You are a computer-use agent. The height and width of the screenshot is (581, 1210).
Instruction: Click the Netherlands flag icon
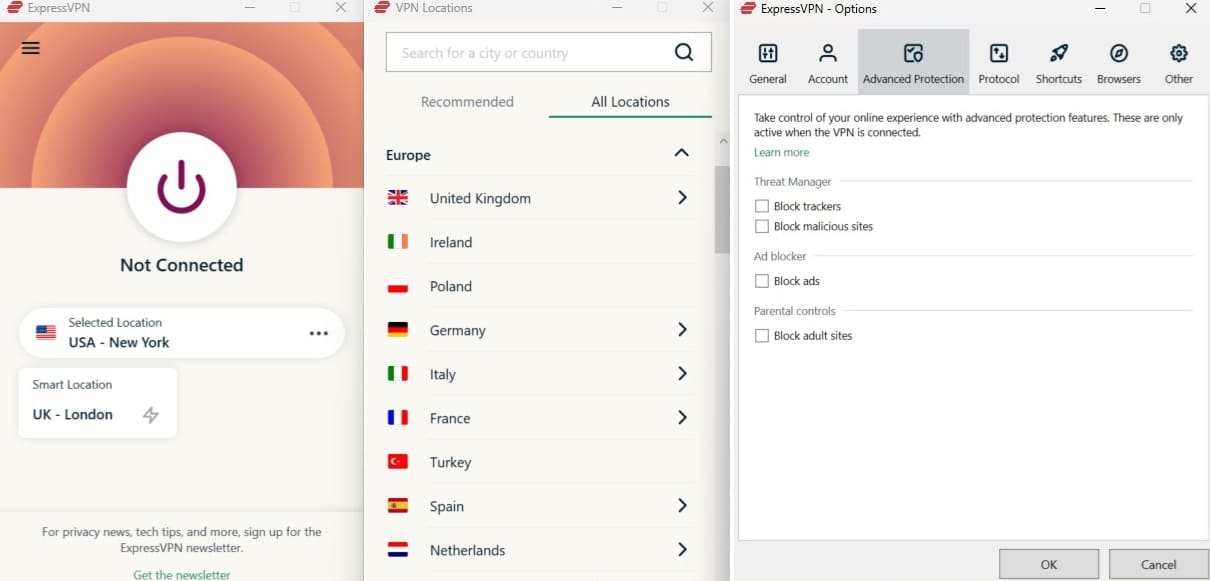(398, 550)
